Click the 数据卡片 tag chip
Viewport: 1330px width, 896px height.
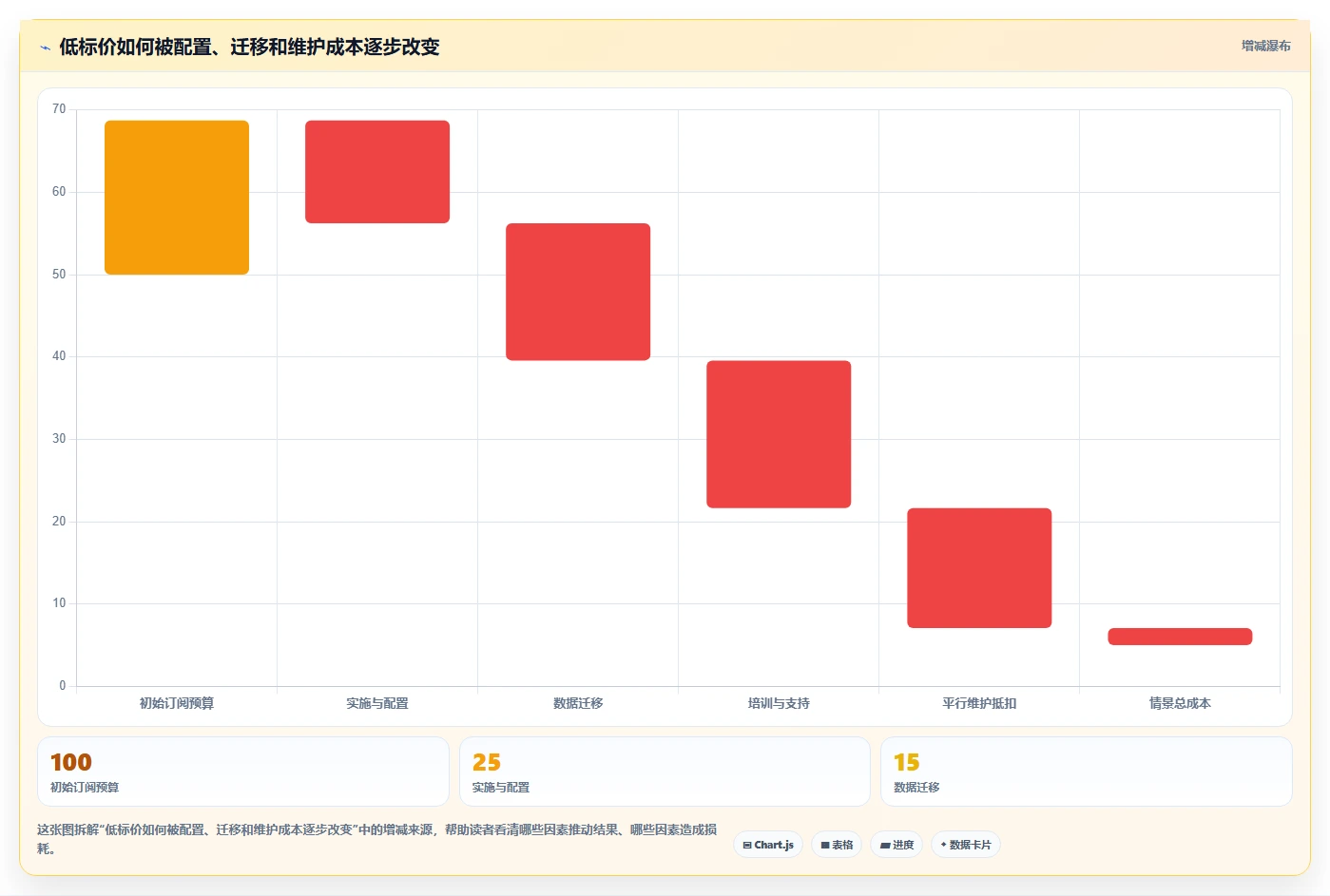965,845
